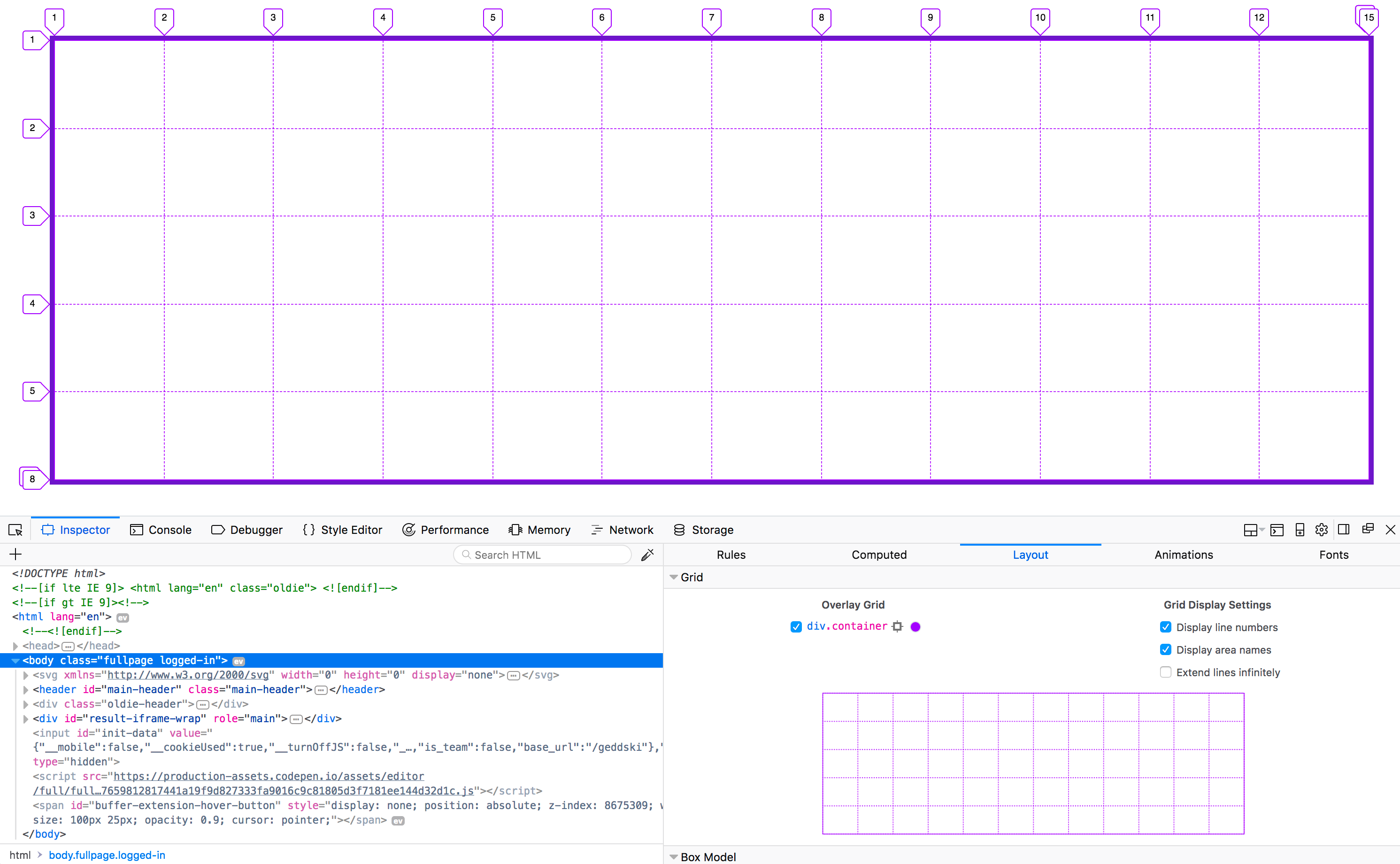Click highlight-node icon next to div.container

[x=897, y=626]
